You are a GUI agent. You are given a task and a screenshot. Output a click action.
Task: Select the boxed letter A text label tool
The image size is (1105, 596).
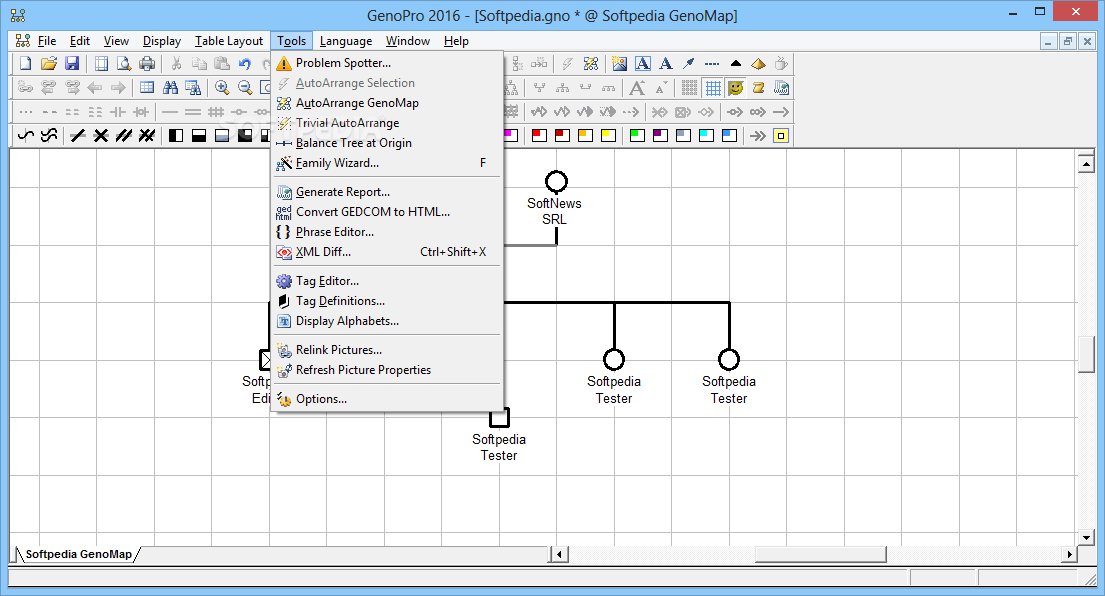coord(643,63)
